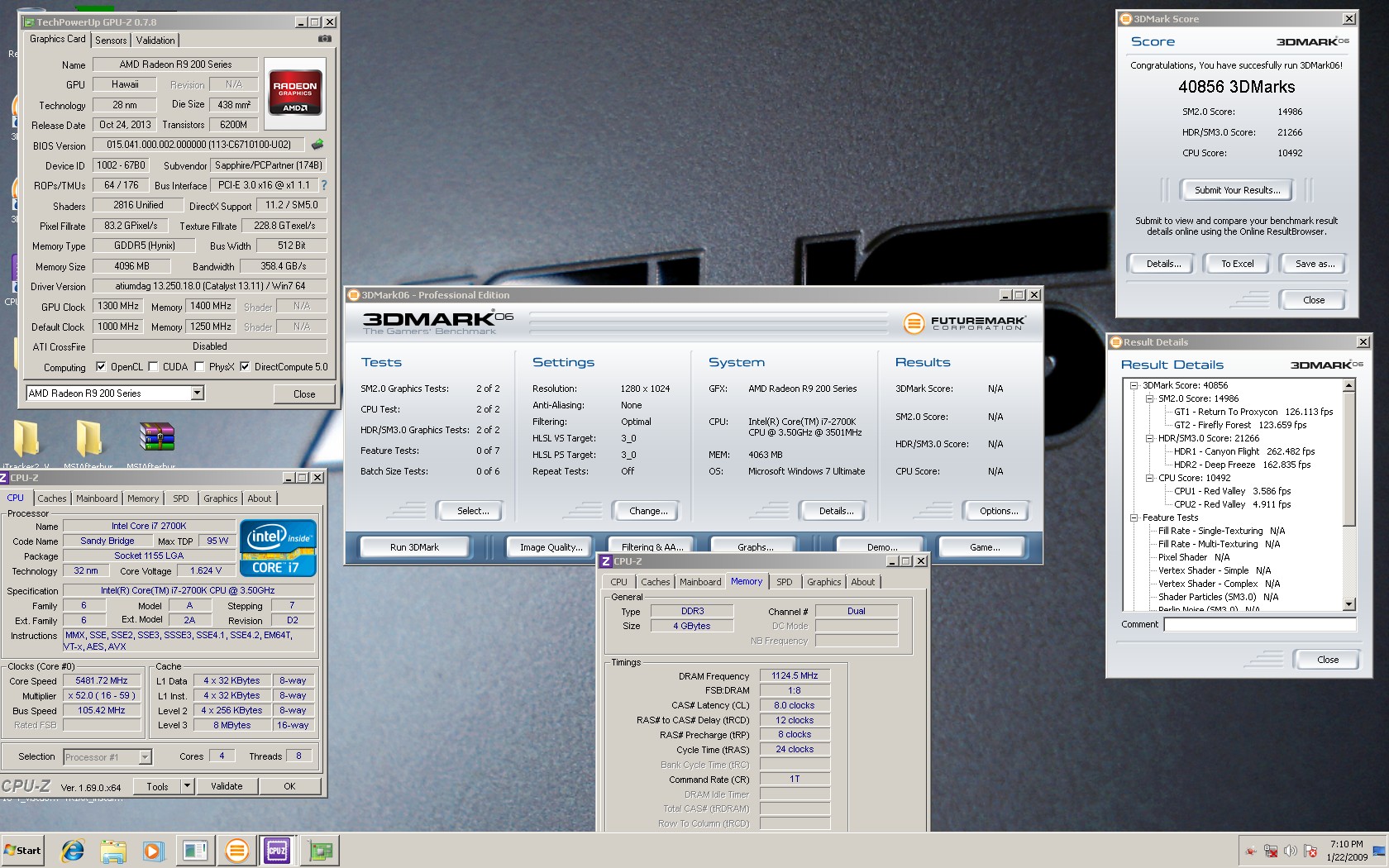This screenshot has width=1389, height=868.
Task: Open the WinRAR archive desktop icon
Action: tap(156, 436)
